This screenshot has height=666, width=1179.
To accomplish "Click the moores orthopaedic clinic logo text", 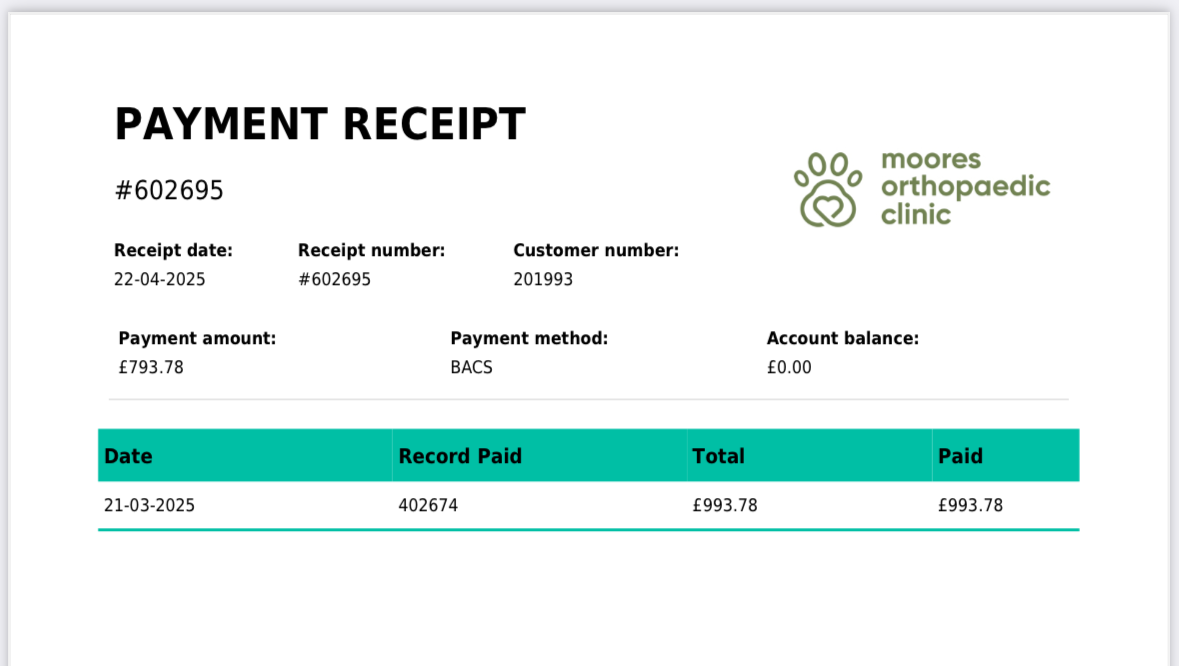I will click(965, 187).
